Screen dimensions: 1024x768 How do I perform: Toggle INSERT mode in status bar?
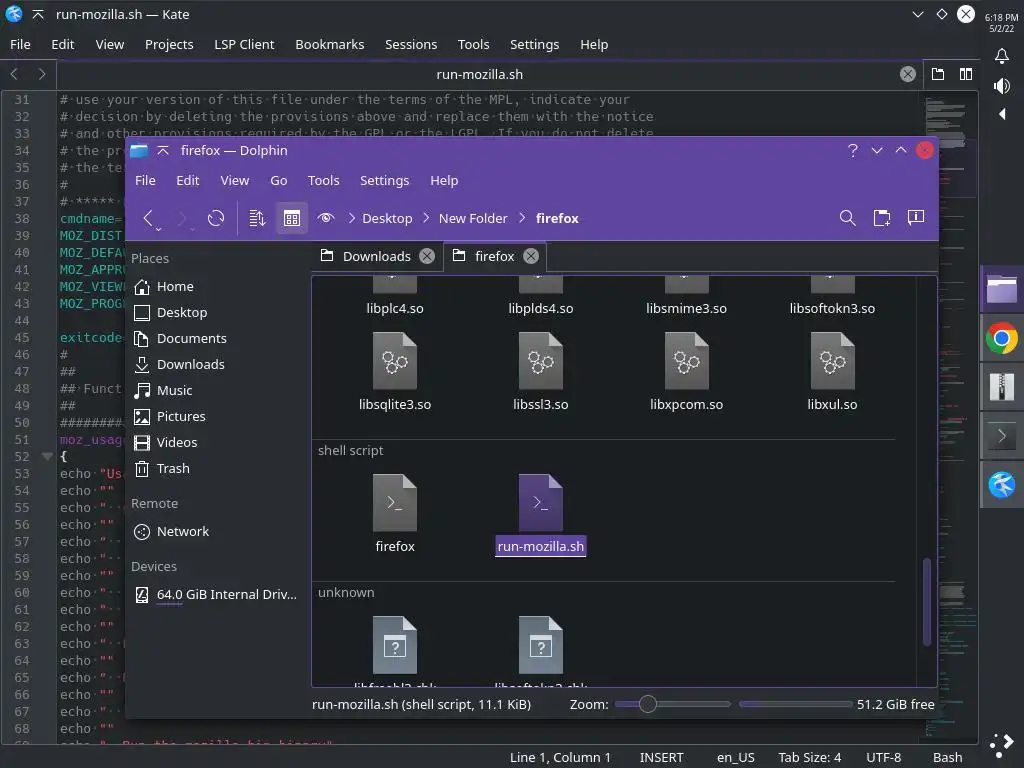[662, 758]
